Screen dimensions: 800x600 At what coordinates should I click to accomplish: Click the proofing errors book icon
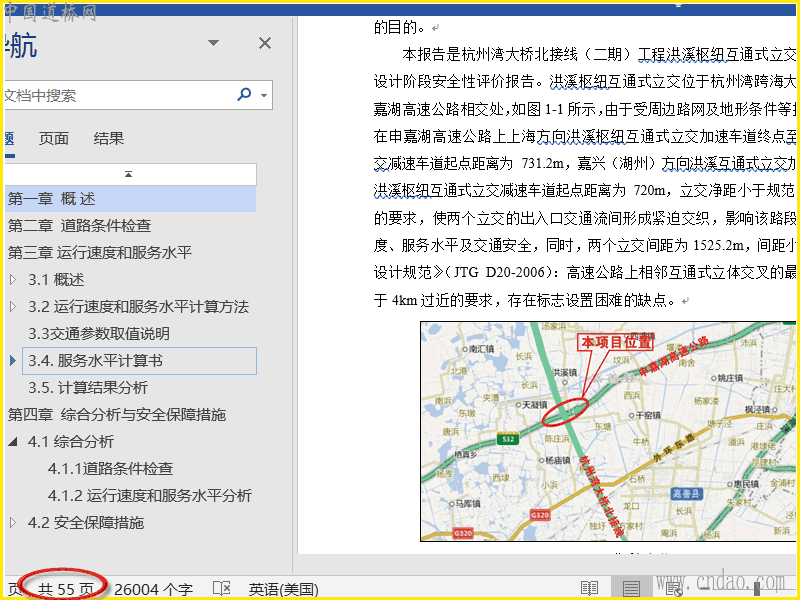[221, 588]
